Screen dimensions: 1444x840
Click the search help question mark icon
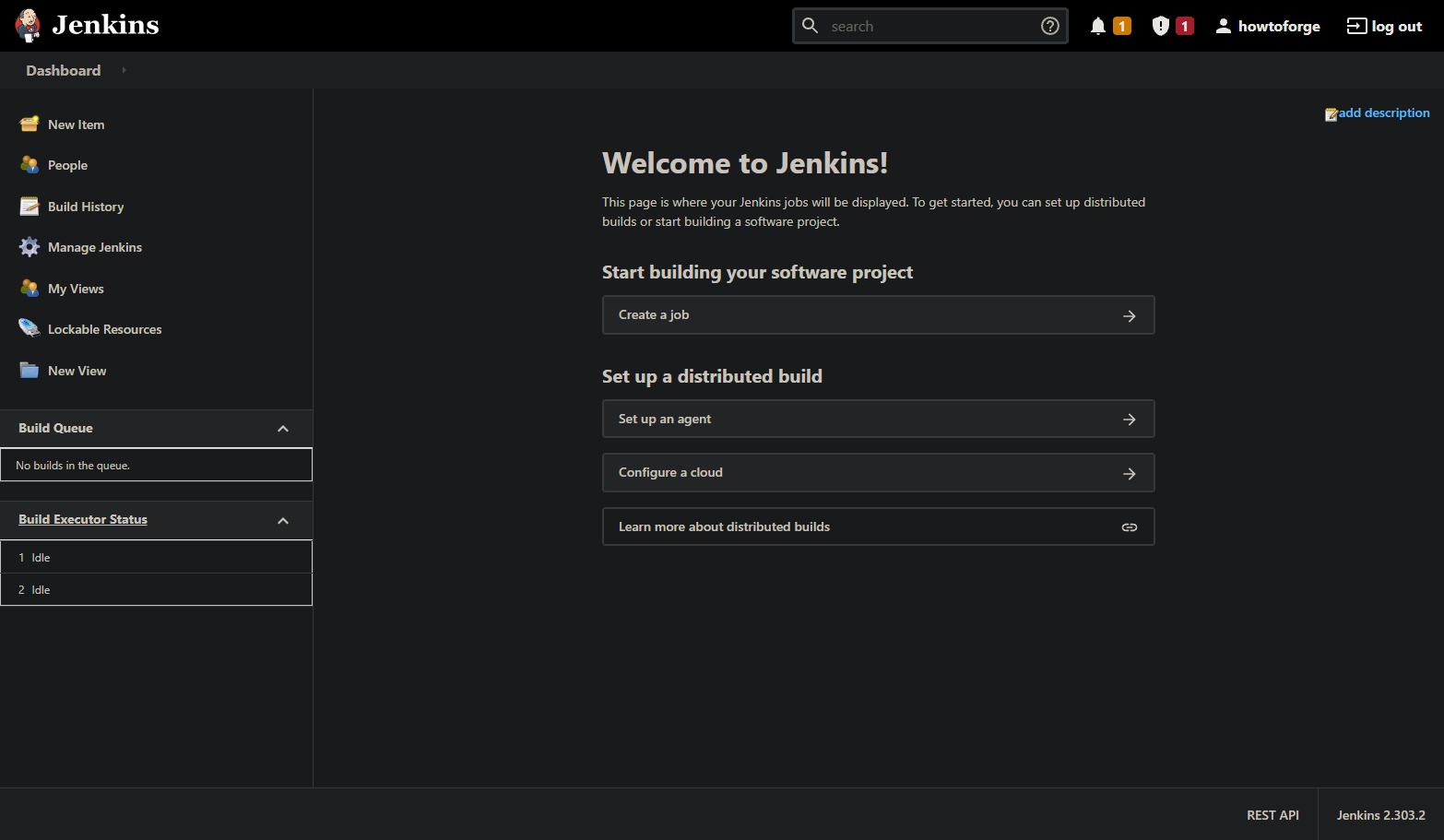click(1049, 26)
